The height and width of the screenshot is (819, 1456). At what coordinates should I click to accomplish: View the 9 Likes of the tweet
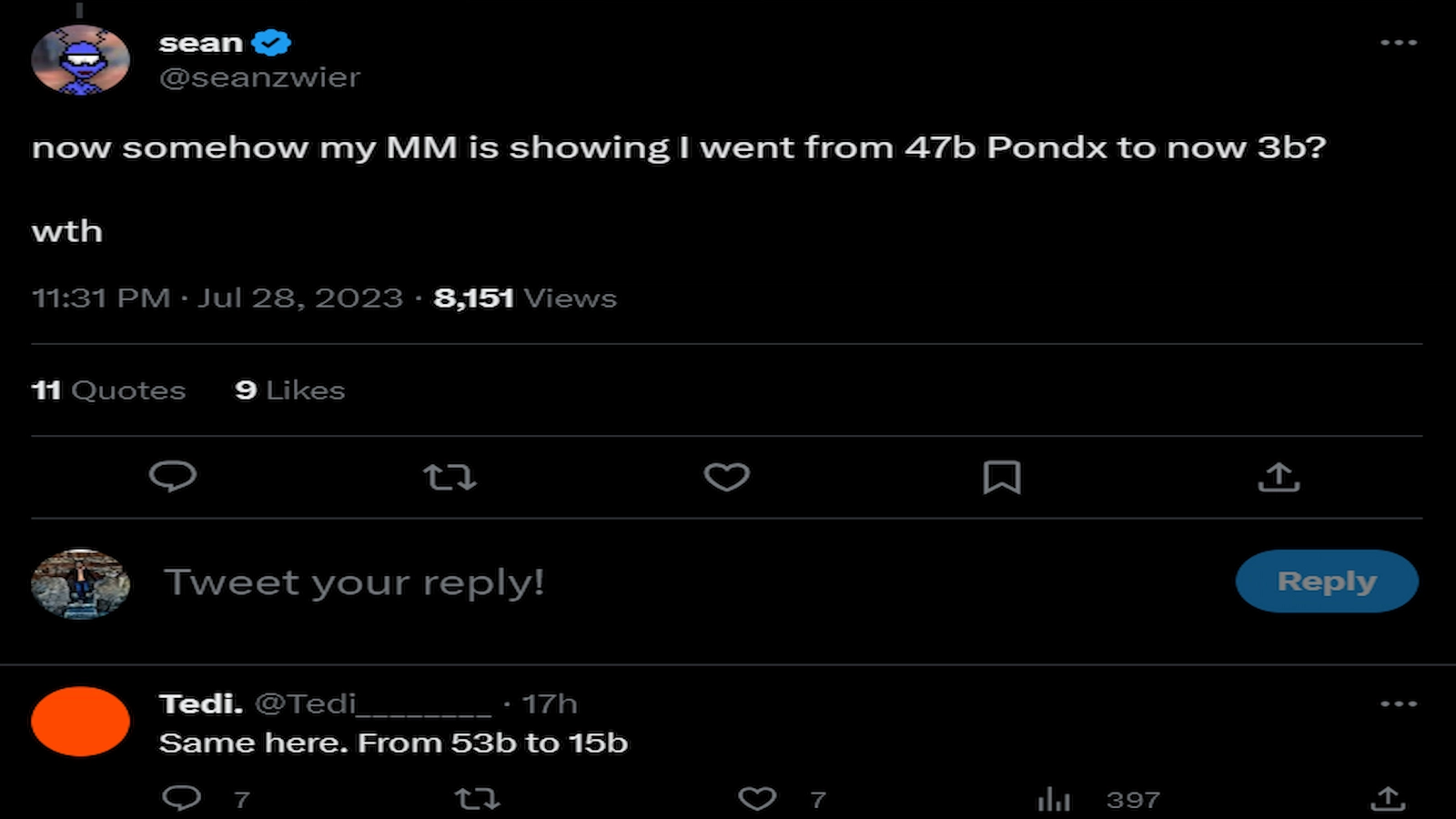tap(289, 389)
